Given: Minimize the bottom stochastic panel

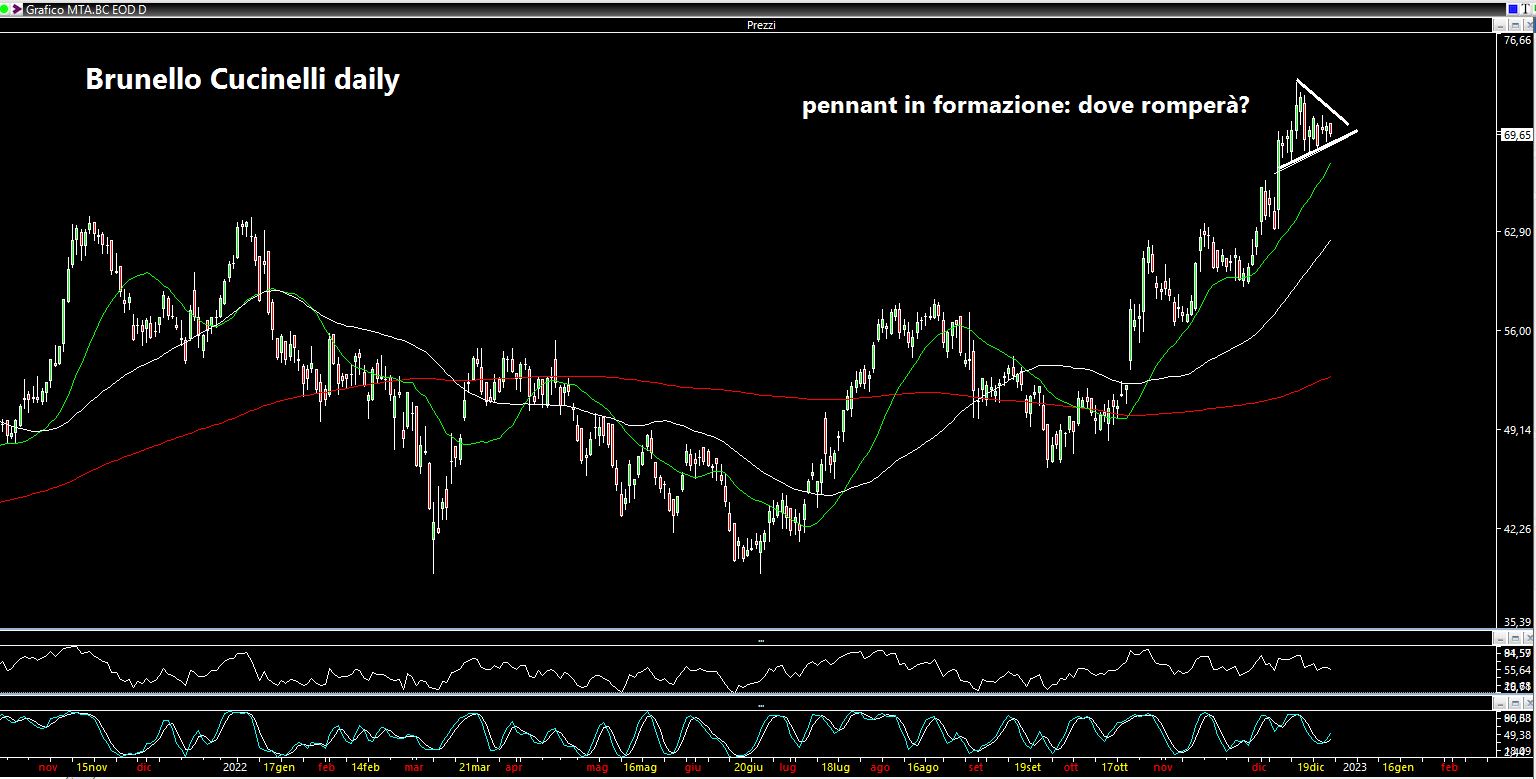Looking at the screenshot, I should click(1500, 704).
